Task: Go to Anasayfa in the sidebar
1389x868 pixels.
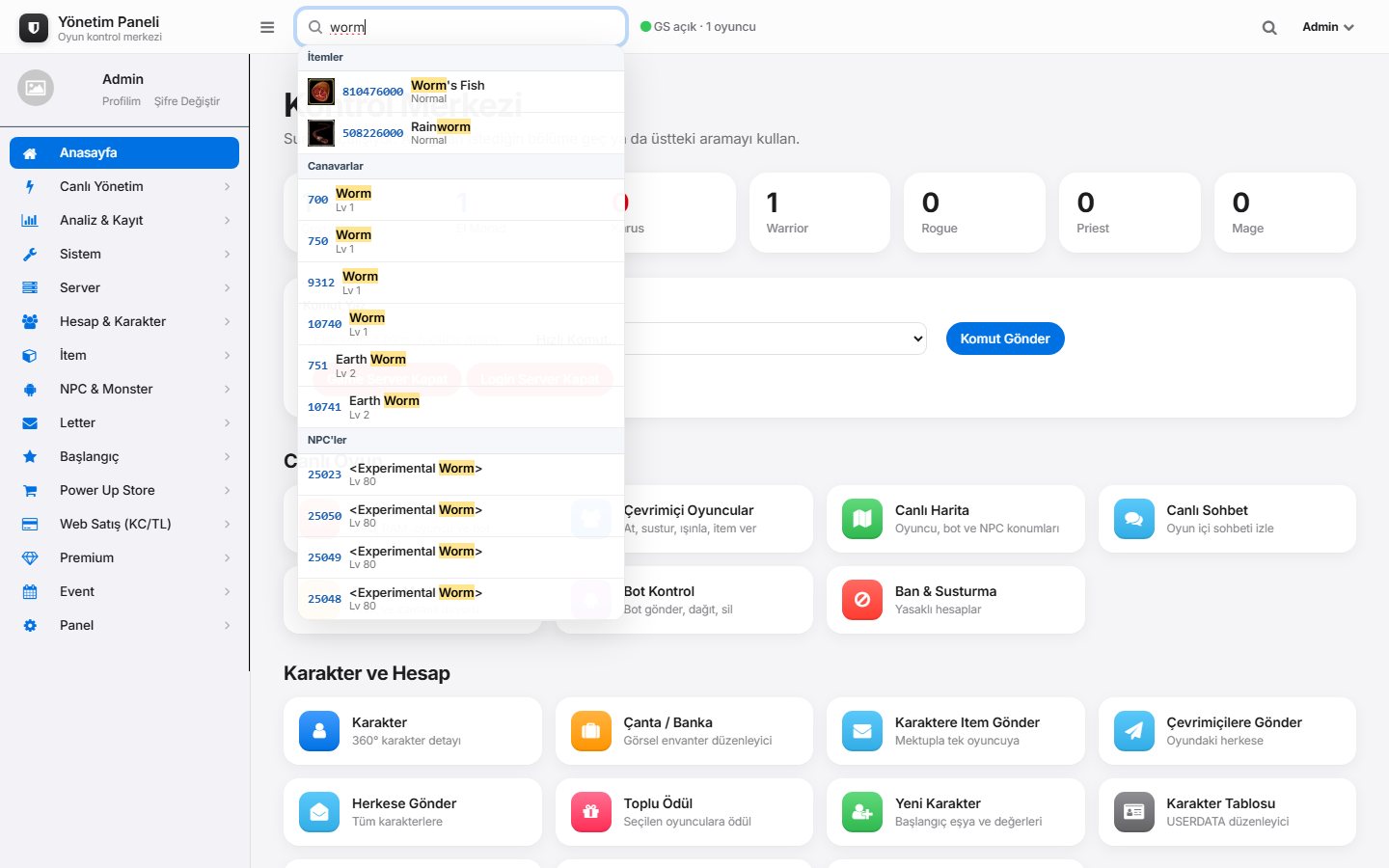Action: tap(124, 152)
